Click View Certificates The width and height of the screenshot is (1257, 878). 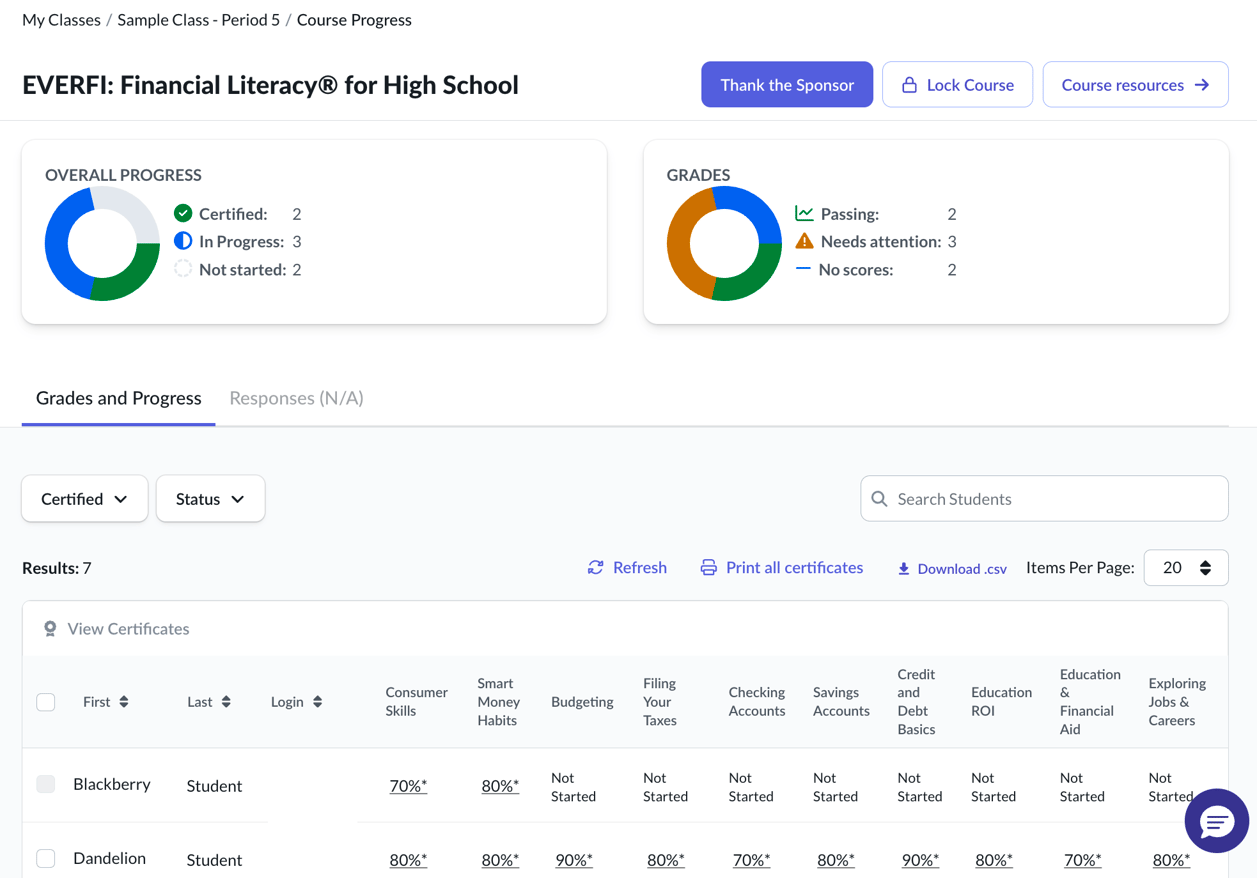tap(116, 629)
